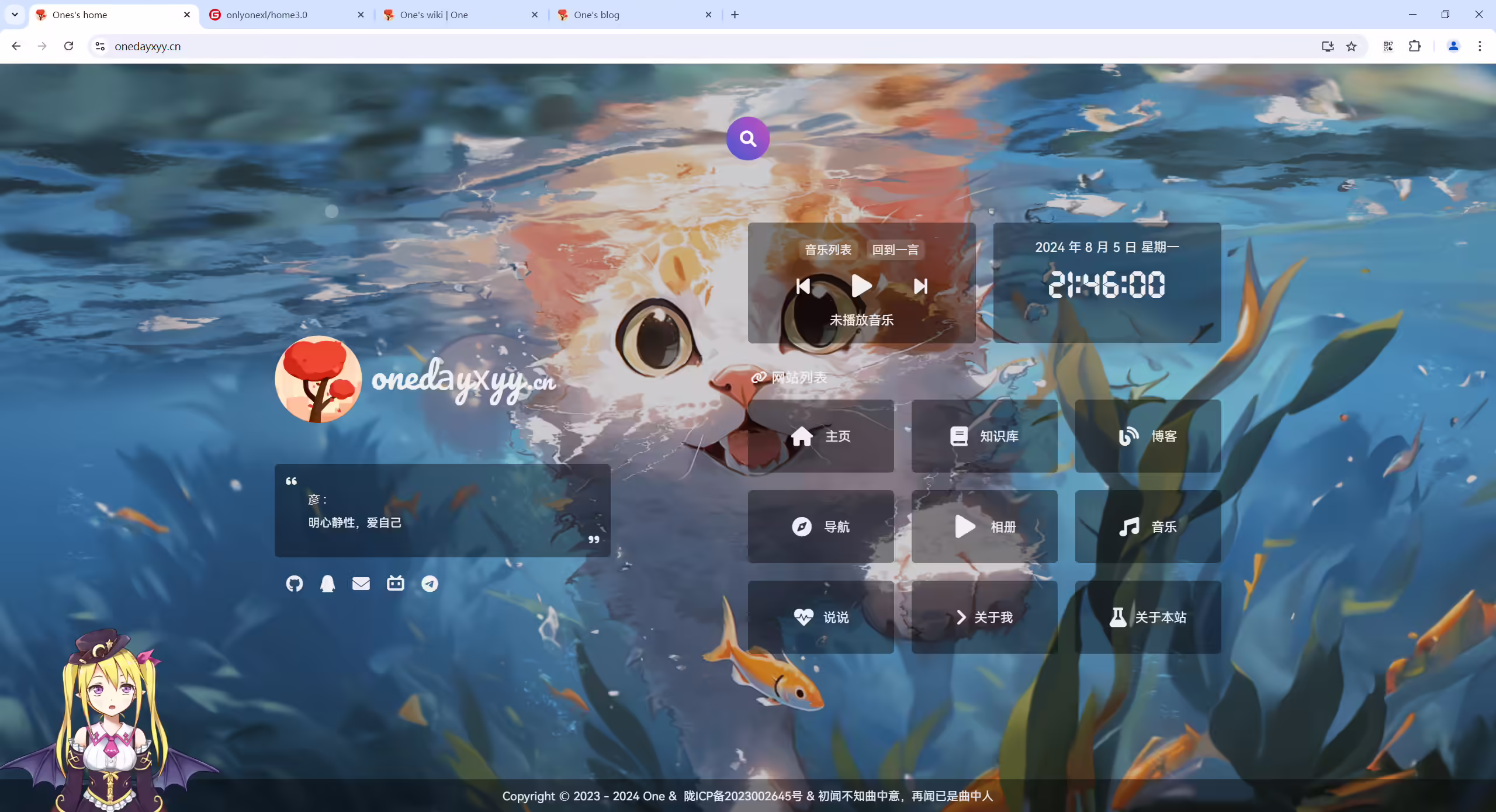The image size is (1496, 812).
Task: Open the Bilibili TV icon
Action: click(396, 583)
